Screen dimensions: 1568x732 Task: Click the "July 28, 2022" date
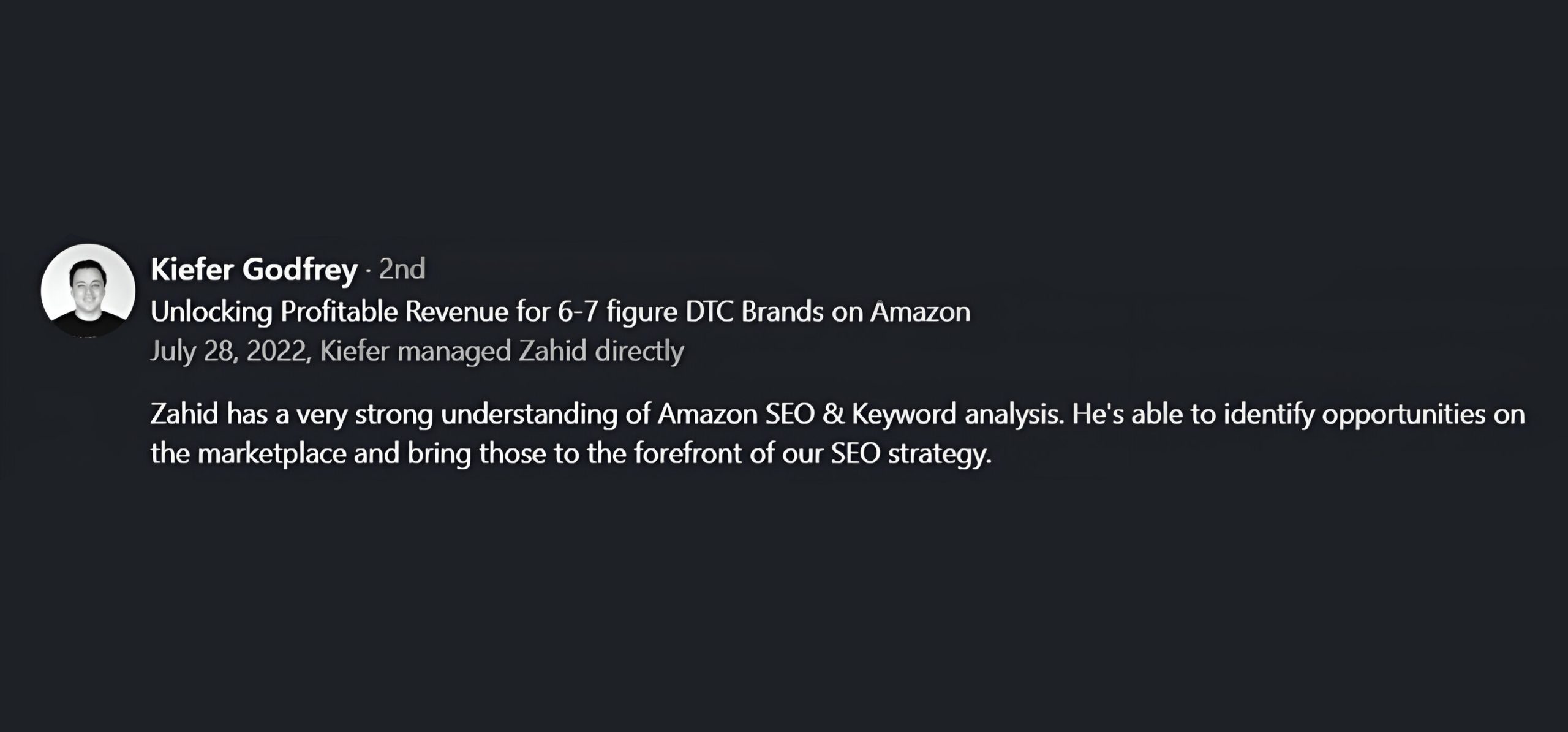click(x=228, y=351)
